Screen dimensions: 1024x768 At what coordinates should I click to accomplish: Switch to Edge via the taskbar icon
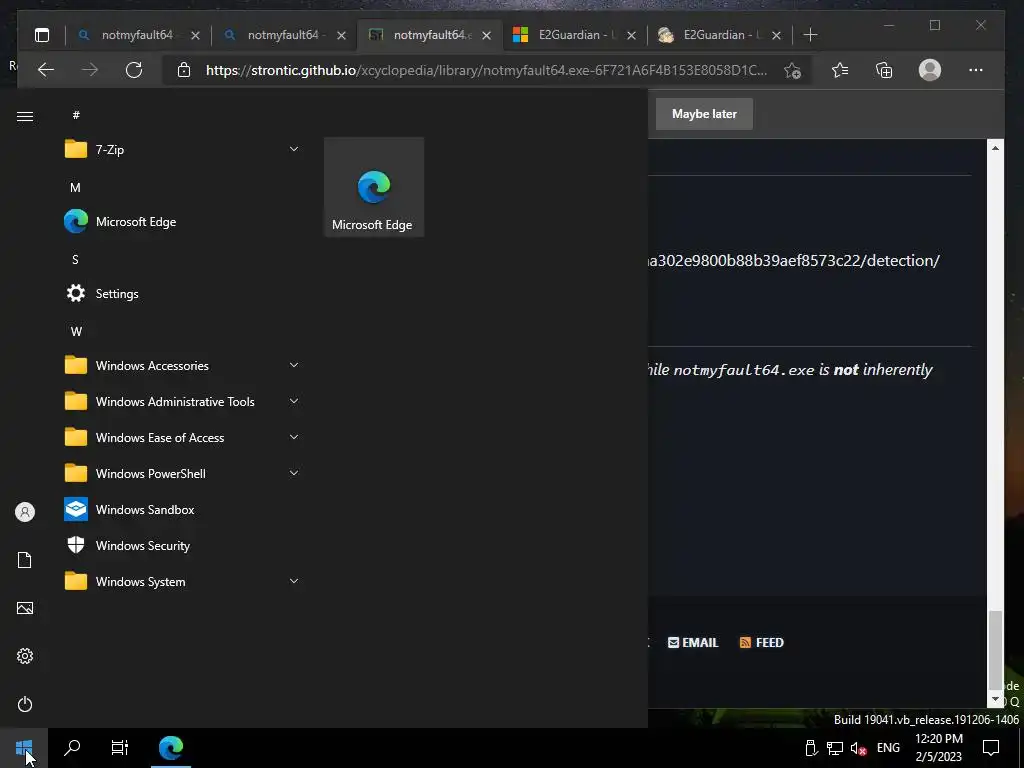click(171, 748)
